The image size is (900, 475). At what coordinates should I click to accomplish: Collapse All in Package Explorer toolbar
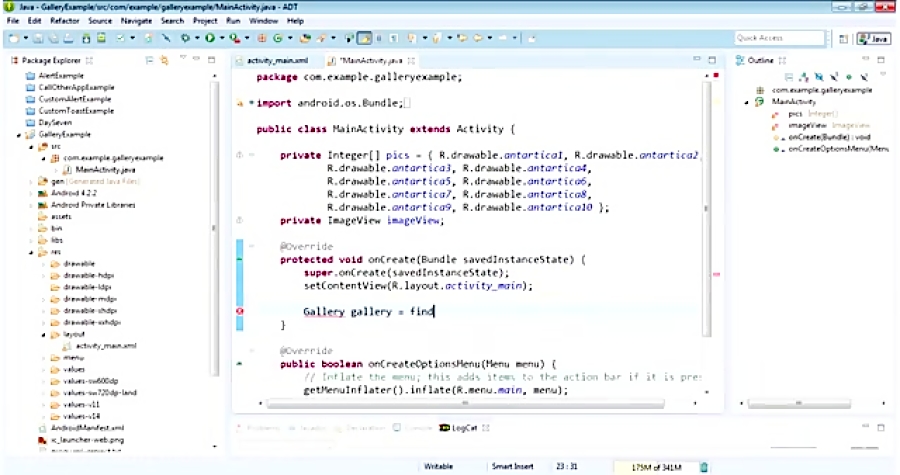pyautogui.click(x=149, y=60)
